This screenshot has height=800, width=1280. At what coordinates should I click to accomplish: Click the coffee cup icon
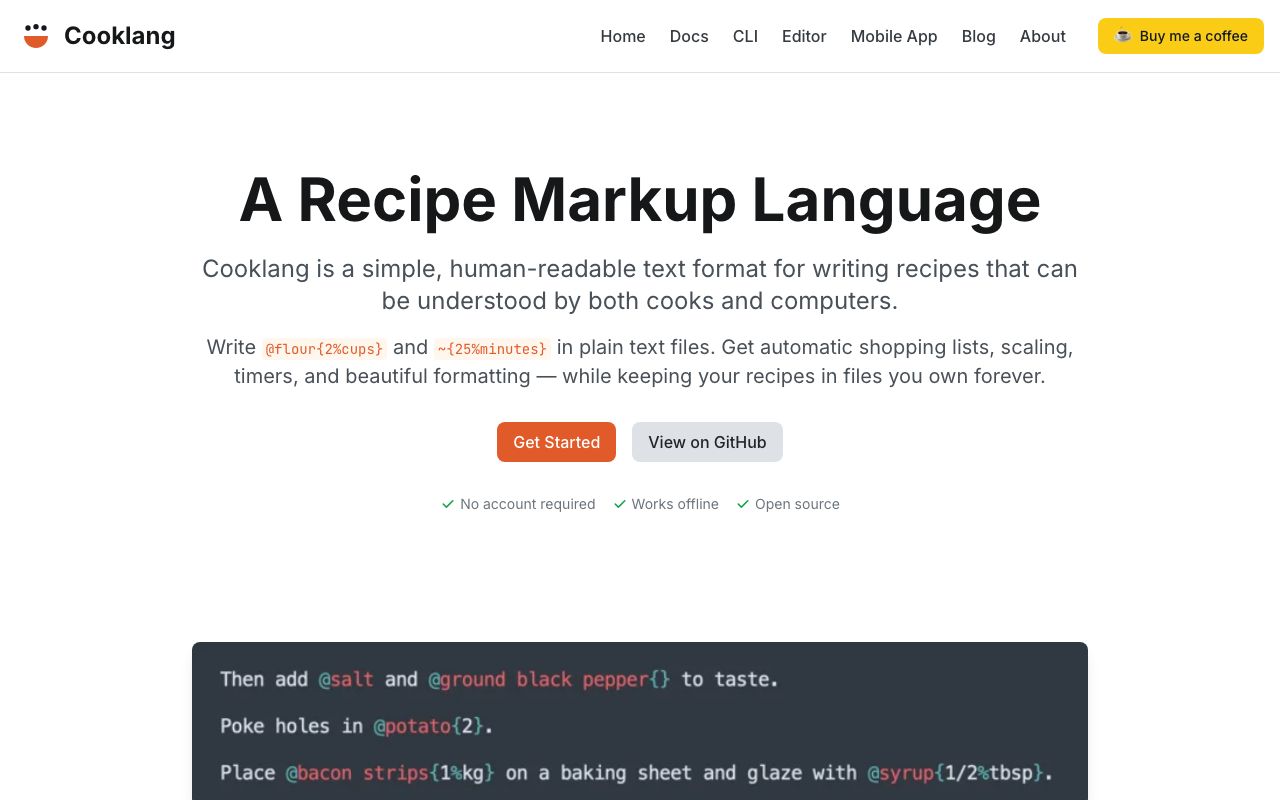tap(1123, 36)
